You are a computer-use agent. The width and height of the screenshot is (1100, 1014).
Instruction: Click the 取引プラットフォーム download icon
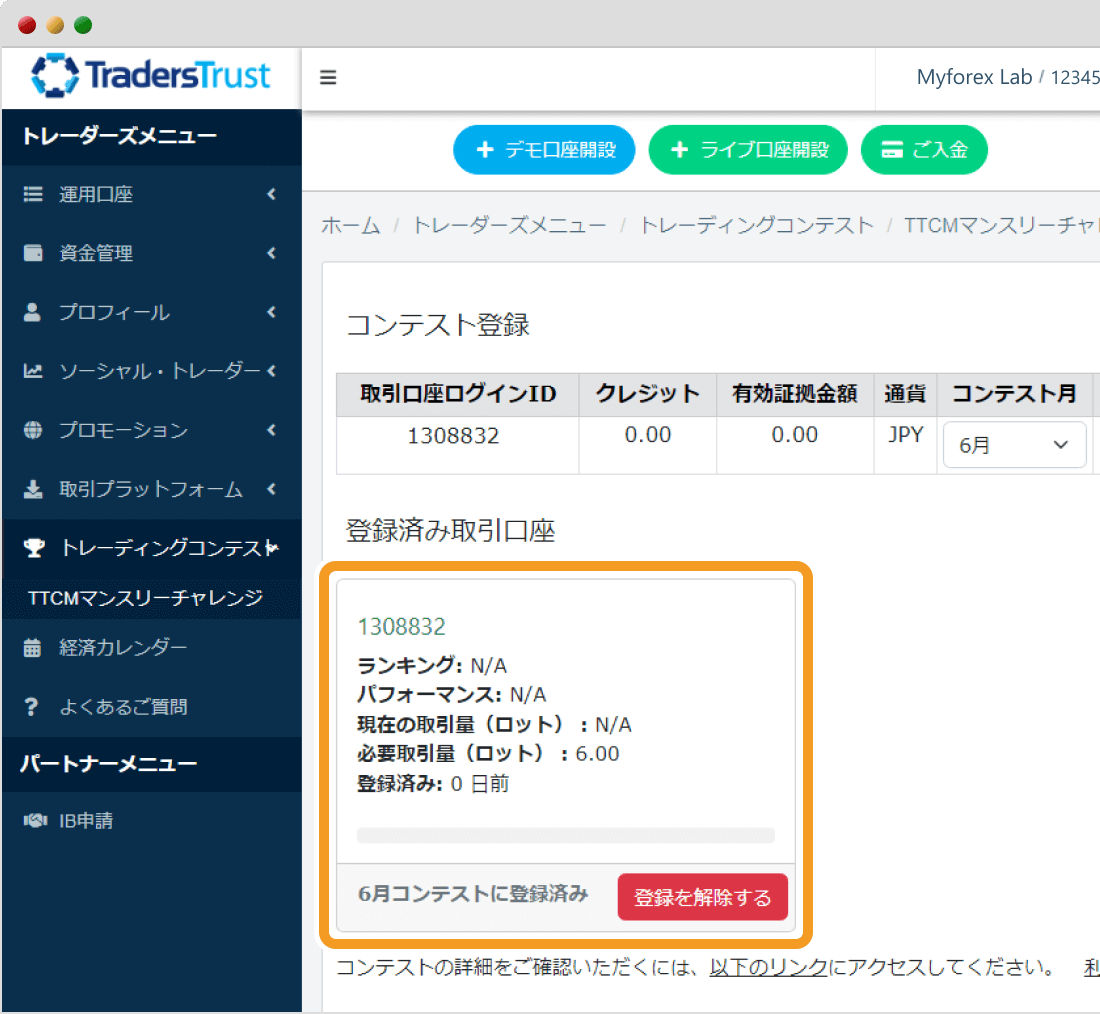coord(33,489)
